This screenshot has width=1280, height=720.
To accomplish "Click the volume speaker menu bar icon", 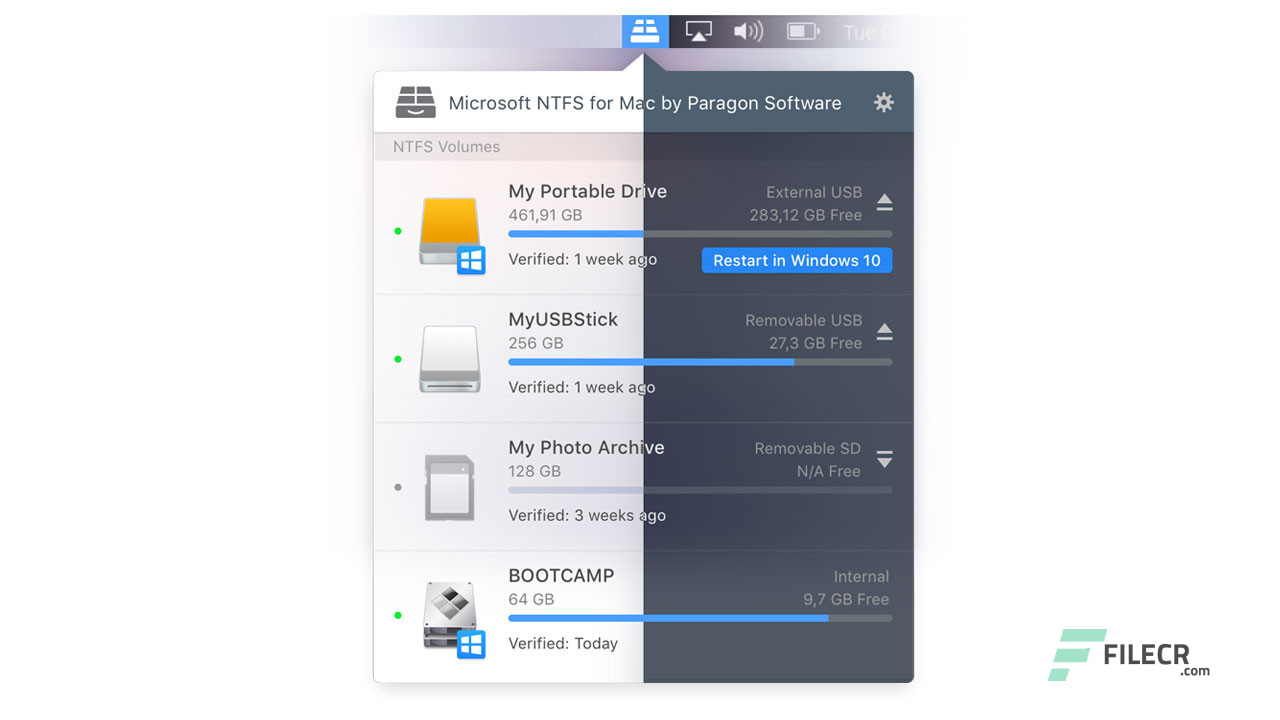I will 748,31.
